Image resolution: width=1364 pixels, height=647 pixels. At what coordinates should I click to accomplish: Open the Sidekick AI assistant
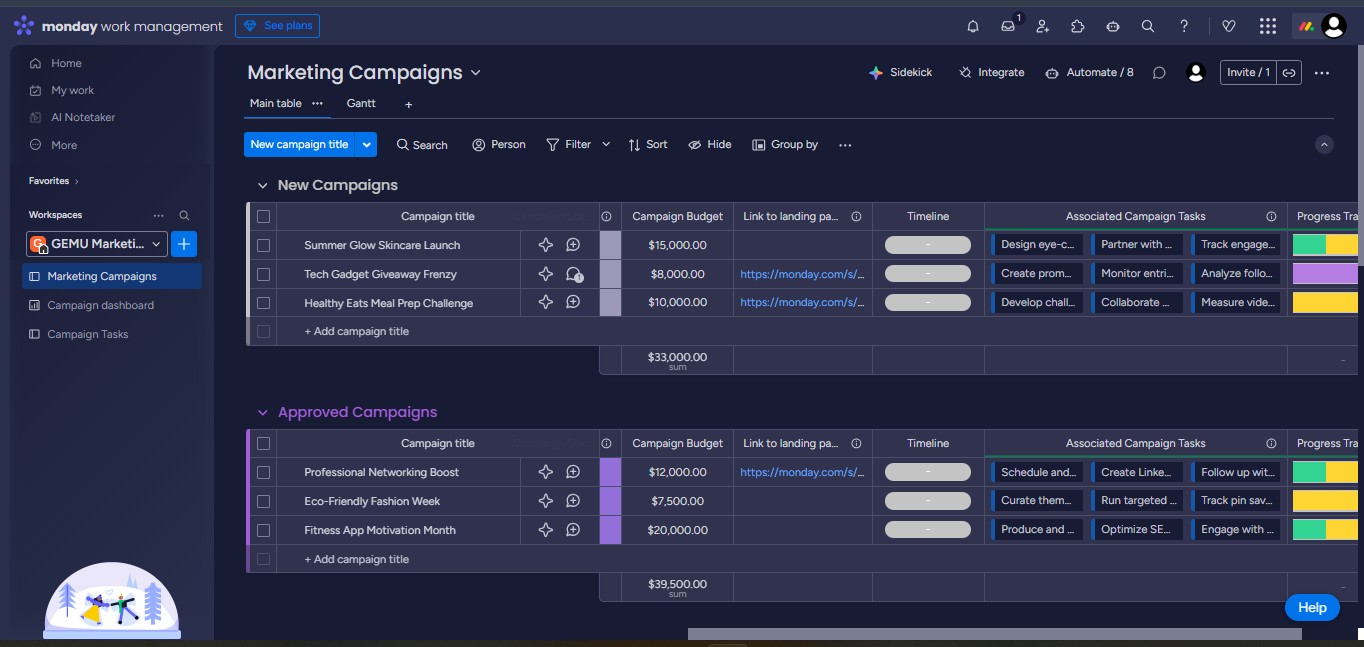point(900,73)
